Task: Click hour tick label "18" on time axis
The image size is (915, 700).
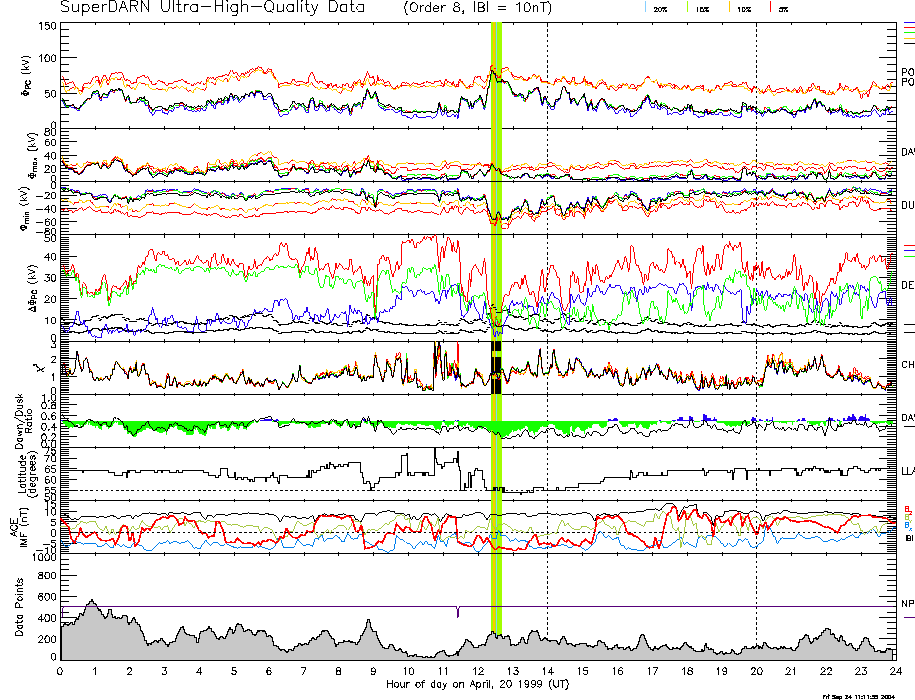Action: [687, 671]
